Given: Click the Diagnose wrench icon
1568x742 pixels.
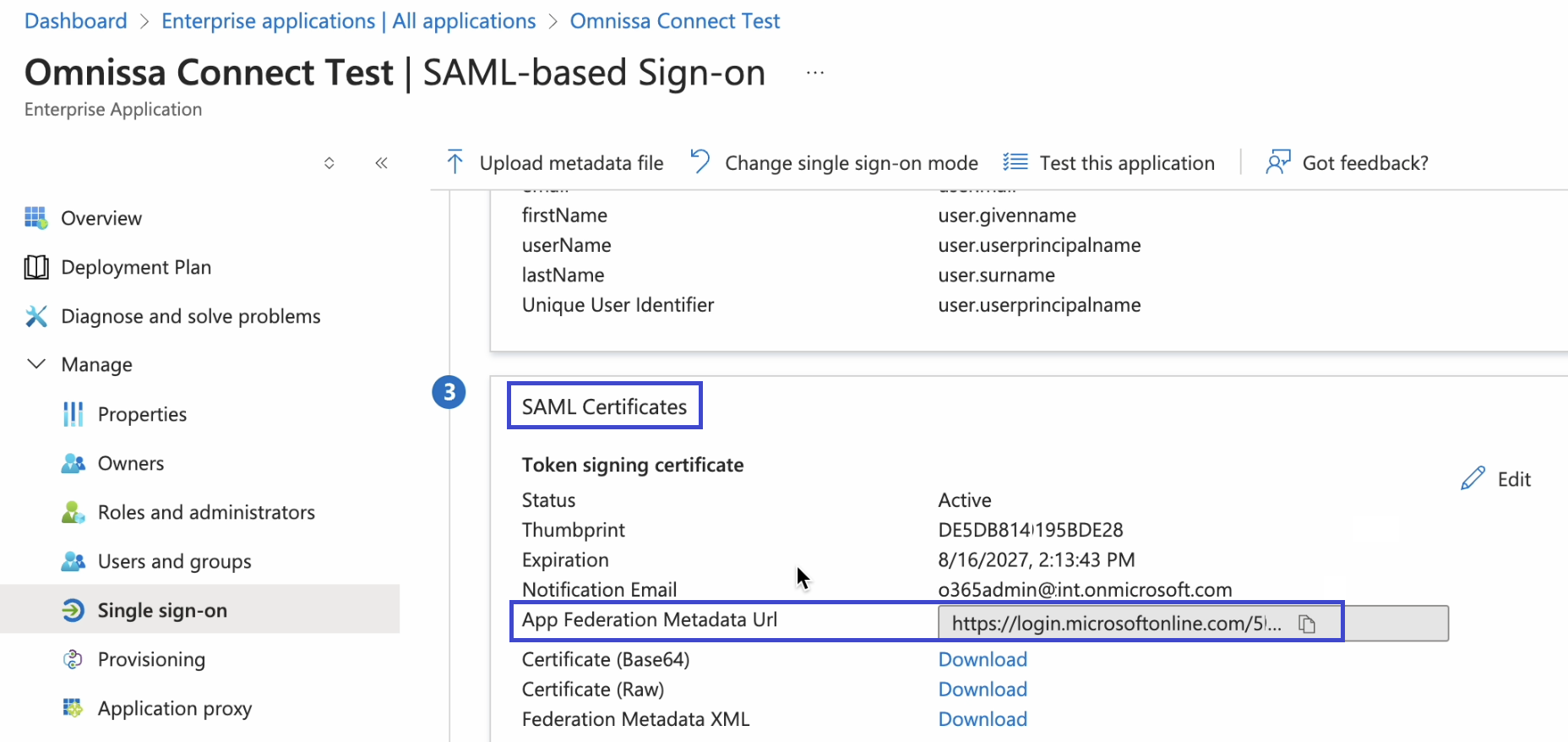Looking at the screenshot, I should (36, 316).
